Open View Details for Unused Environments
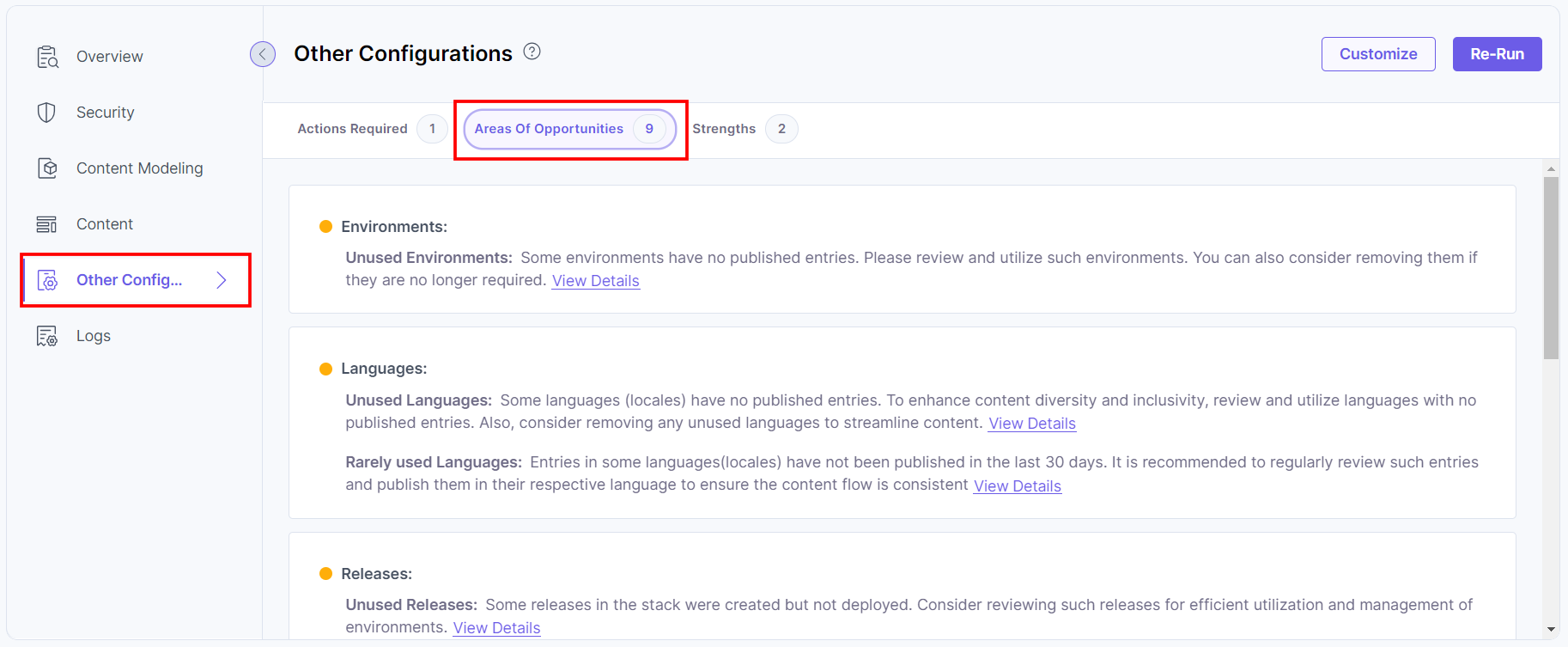This screenshot has height=647, width=1568. (595, 281)
